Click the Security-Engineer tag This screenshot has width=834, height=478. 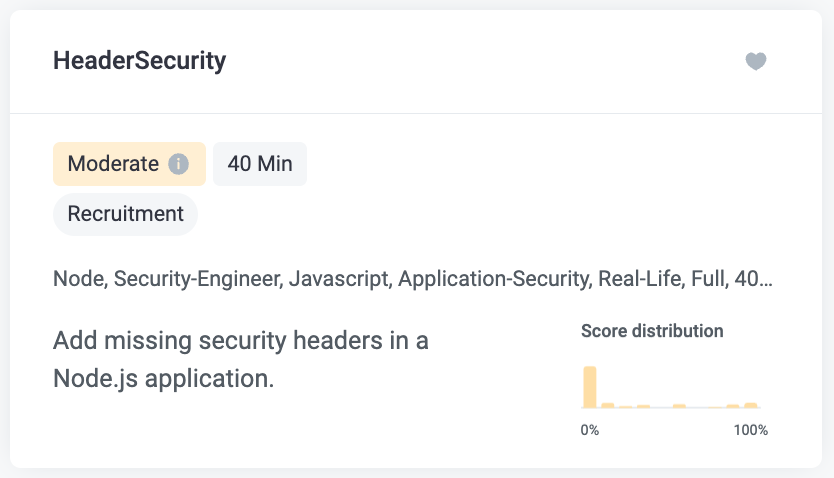pyautogui.click(x=198, y=279)
